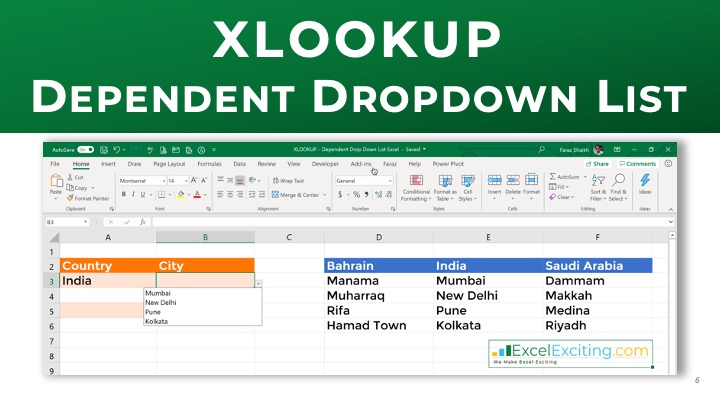Expand the Name Box dropdown
Image resolution: width=720 pixels, height=405 pixels.
point(85,222)
